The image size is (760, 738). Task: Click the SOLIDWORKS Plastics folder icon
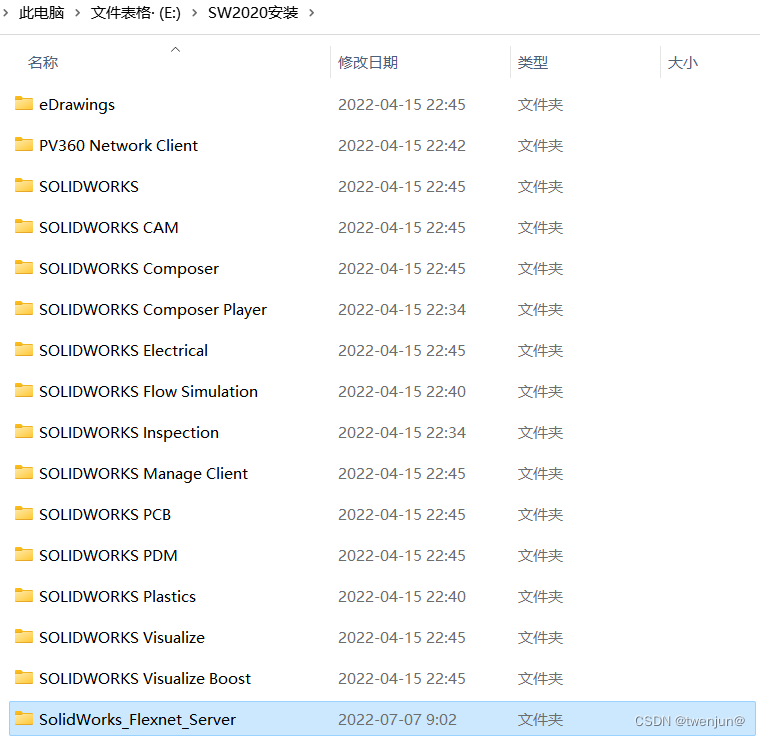(24, 595)
